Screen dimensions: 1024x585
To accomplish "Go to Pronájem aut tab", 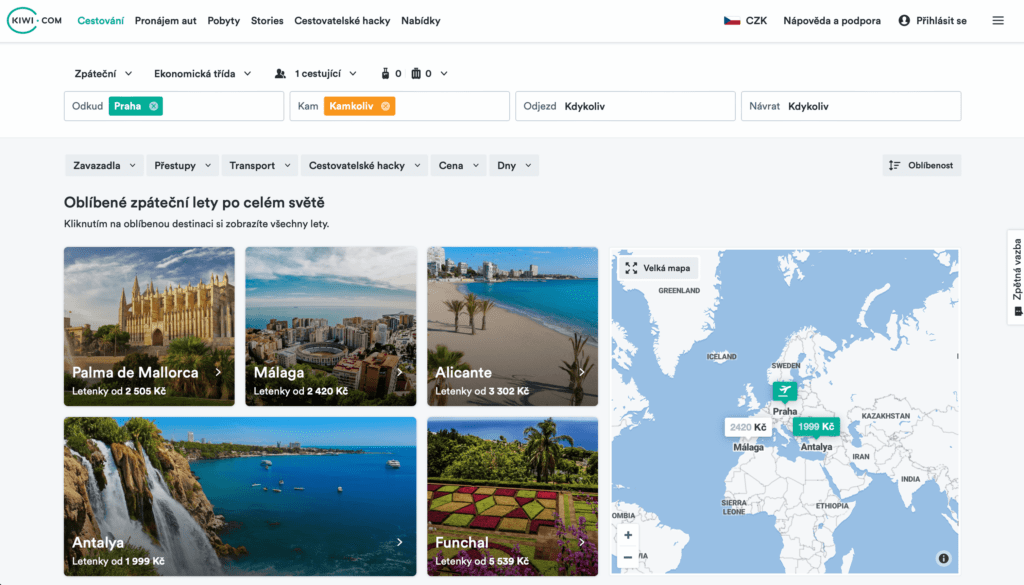I will coord(165,20).
